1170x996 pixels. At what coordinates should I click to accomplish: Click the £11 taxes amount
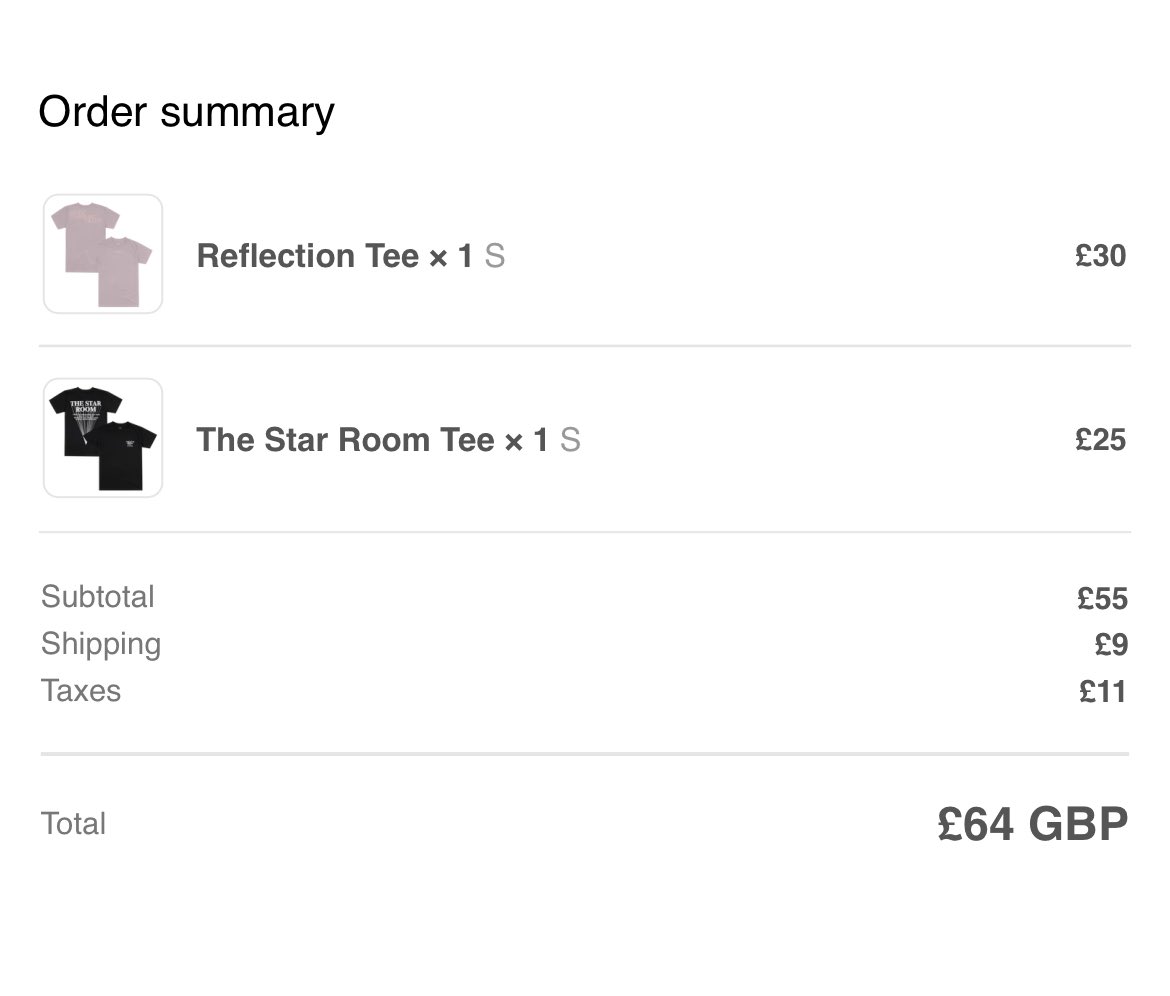pyautogui.click(x=1103, y=692)
